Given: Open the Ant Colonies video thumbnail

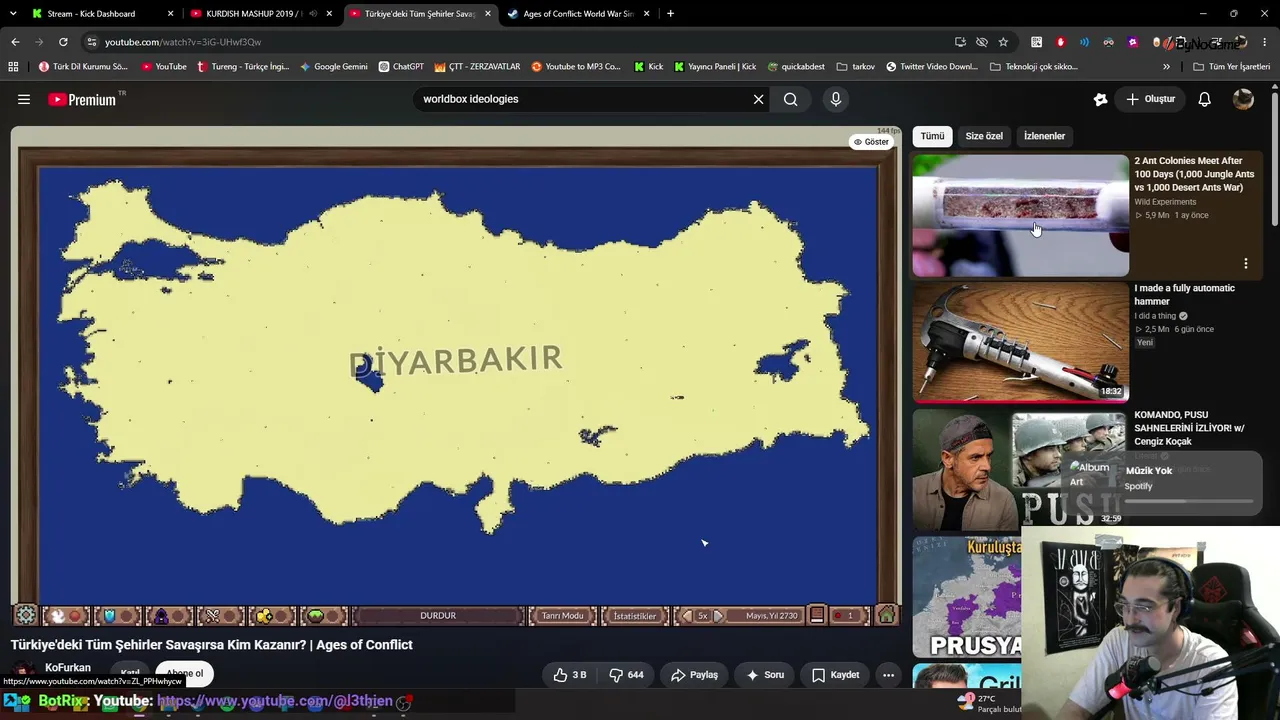Looking at the screenshot, I should [x=1020, y=215].
